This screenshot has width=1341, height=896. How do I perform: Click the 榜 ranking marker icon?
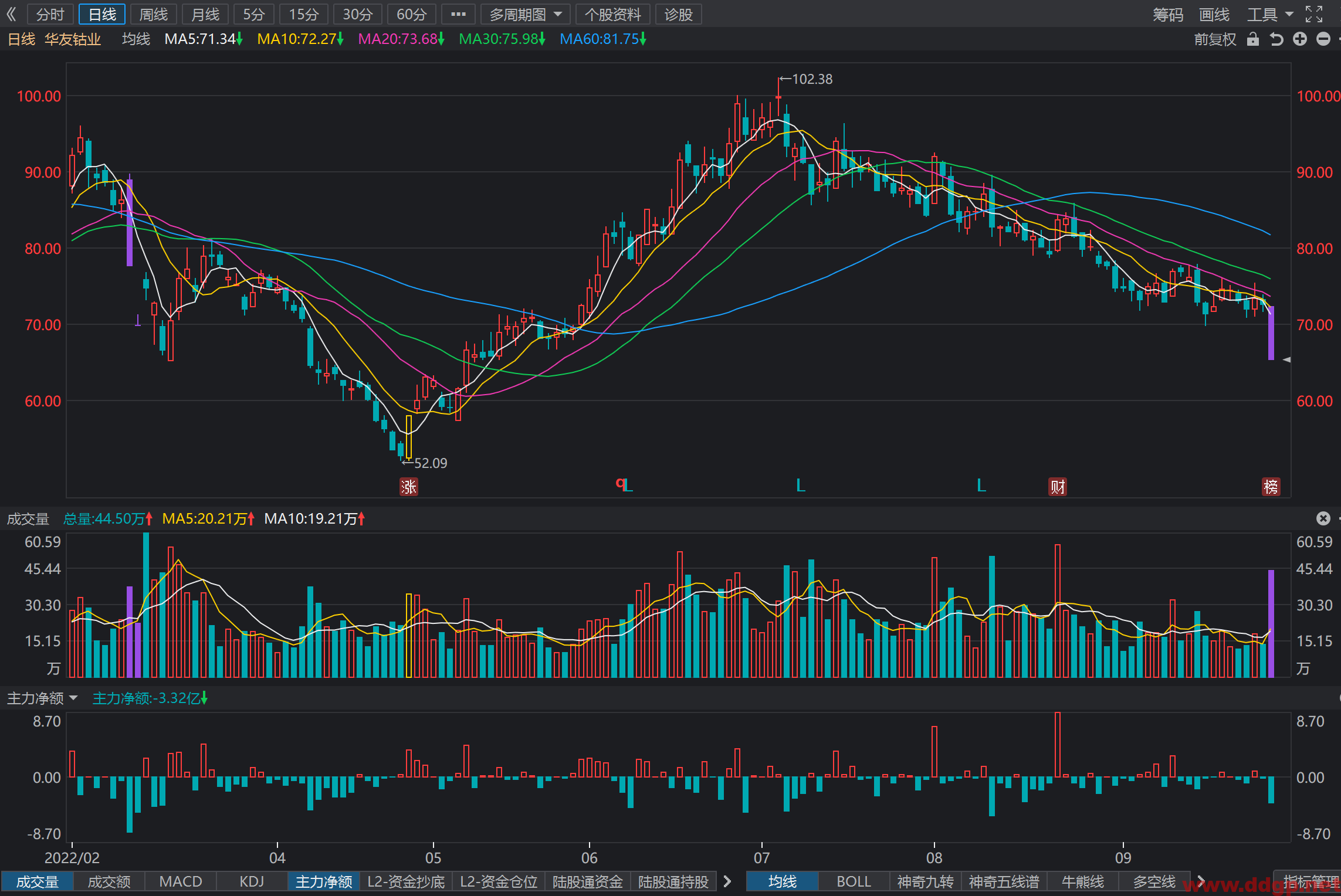point(1271,487)
